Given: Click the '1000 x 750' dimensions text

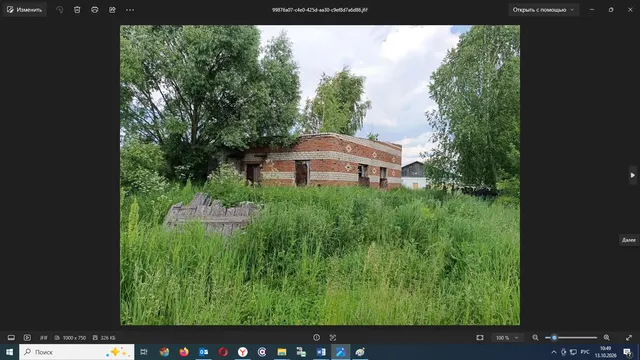Looking at the screenshot, I should pos(74,338).
